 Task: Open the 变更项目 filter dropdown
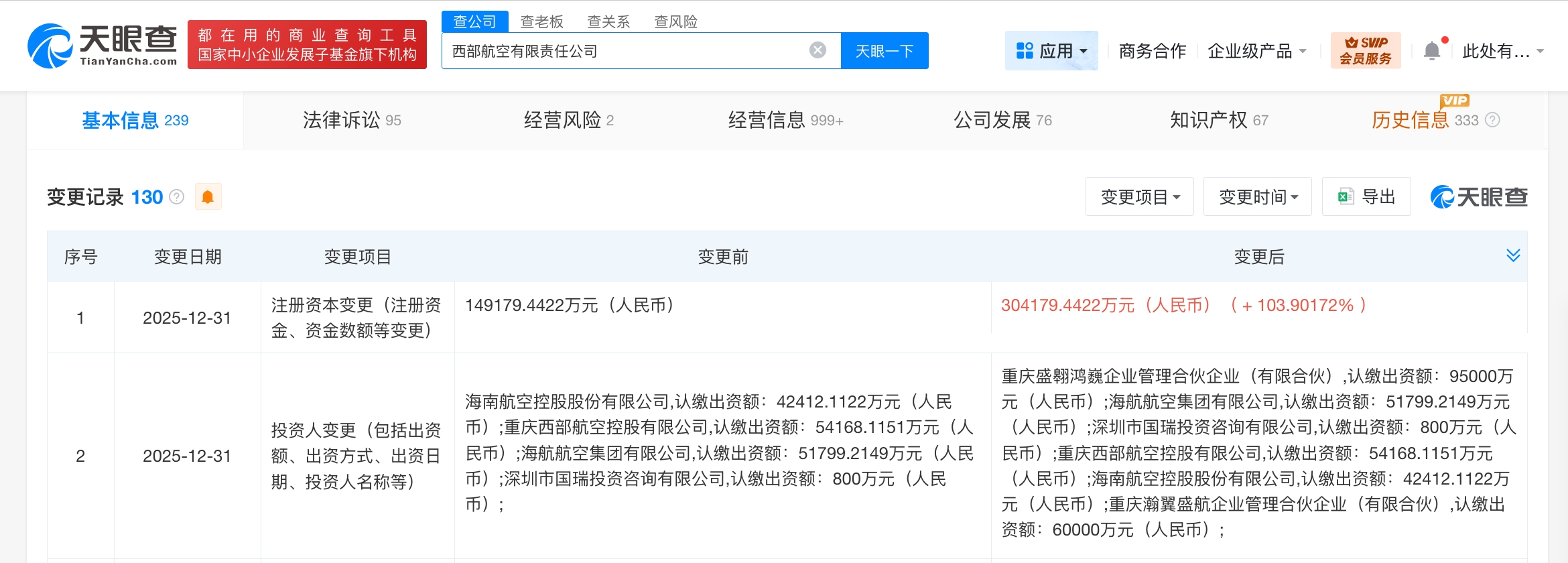pyautogui.click(x=1140, y=197)
